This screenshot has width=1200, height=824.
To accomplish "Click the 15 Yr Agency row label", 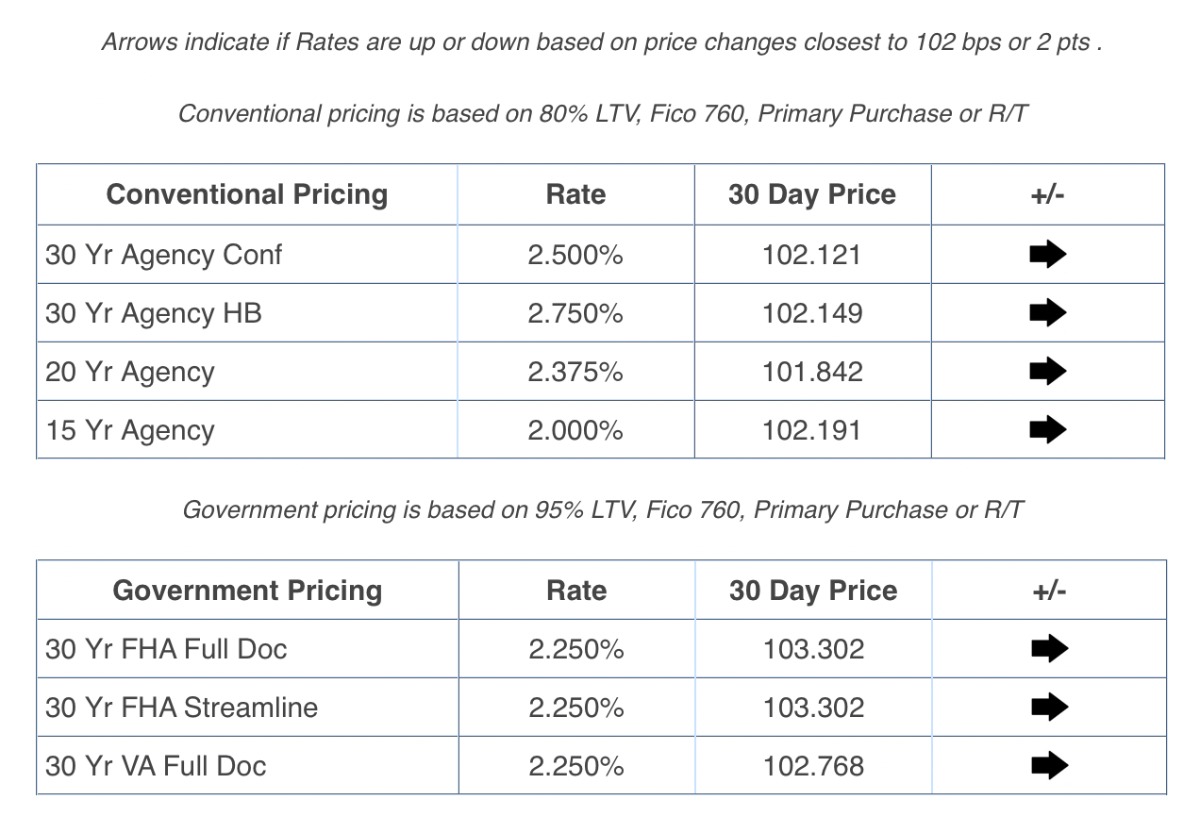I will (130, 431).
